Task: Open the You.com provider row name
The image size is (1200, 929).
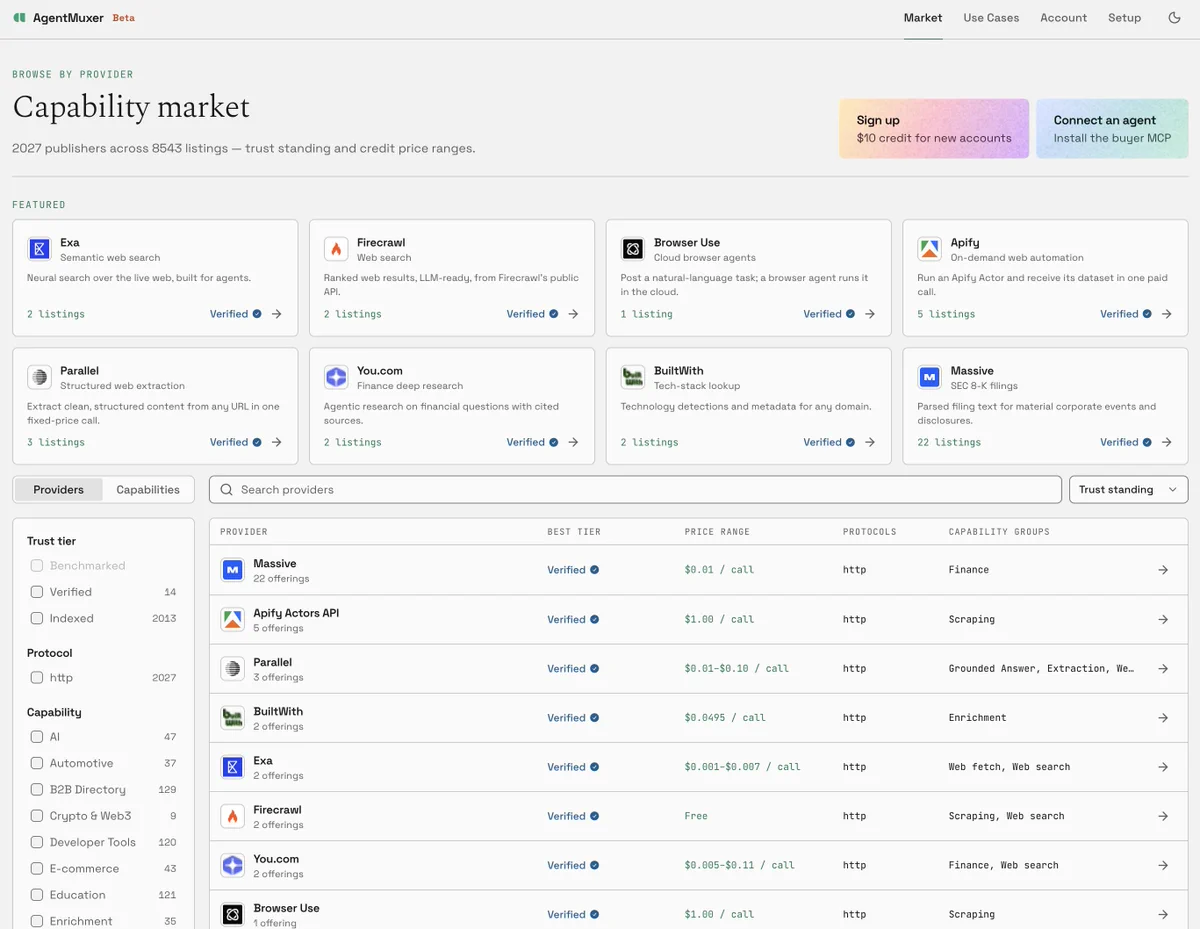Action: tap(276, 859)
